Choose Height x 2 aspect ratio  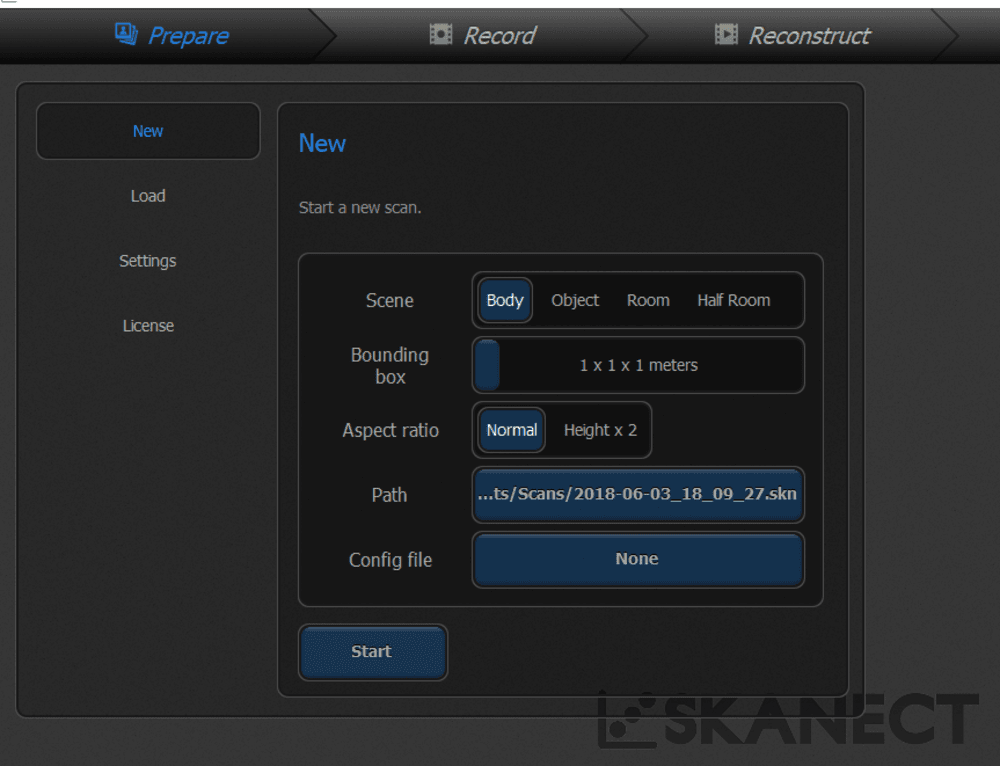point(600,431)
